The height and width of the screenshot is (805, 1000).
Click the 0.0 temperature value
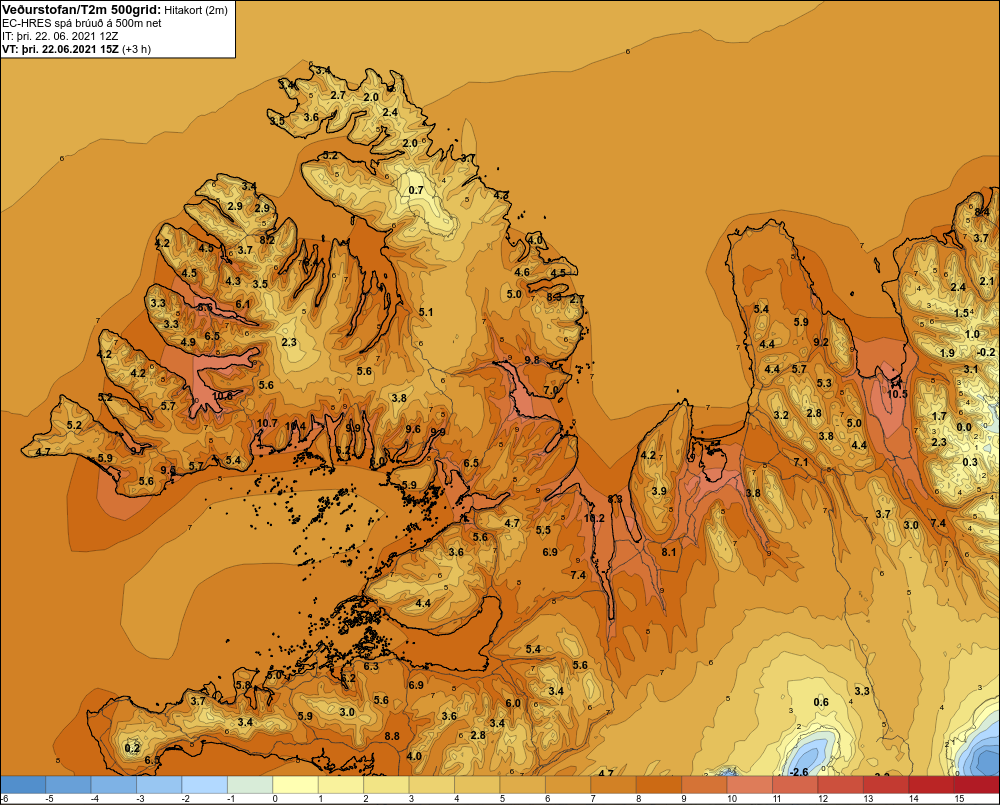coord(964,427)
